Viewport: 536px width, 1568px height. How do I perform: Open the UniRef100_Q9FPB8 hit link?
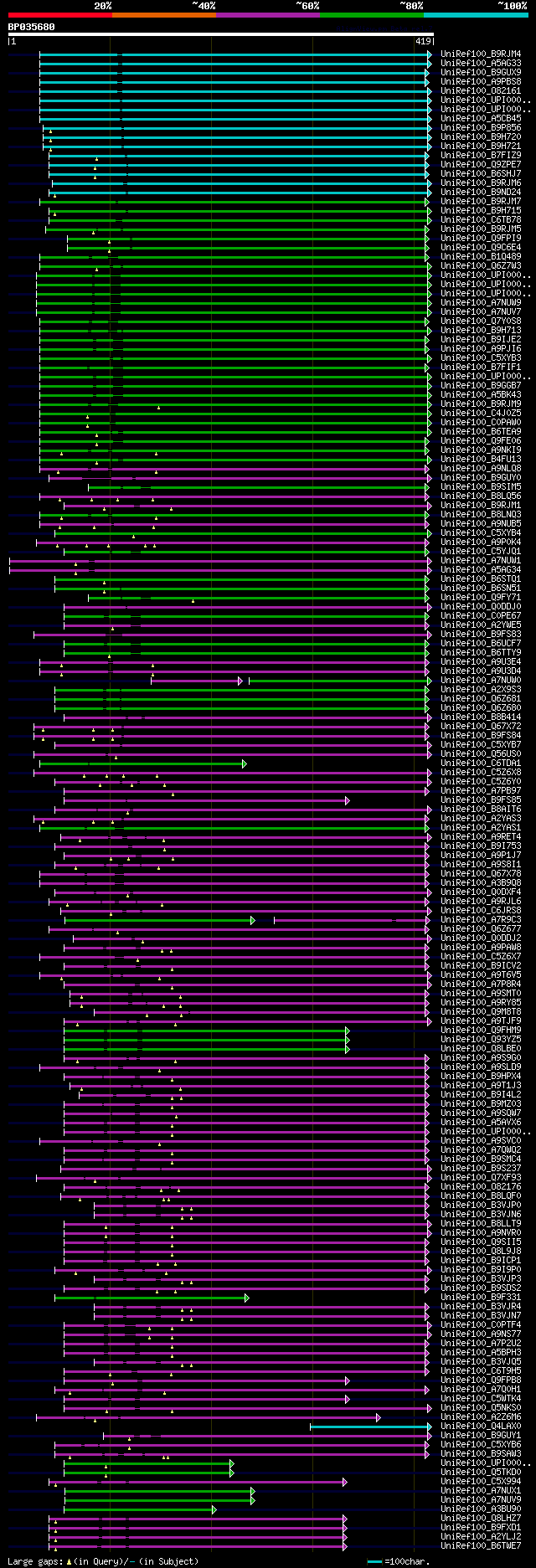[x=481, y=1380]
